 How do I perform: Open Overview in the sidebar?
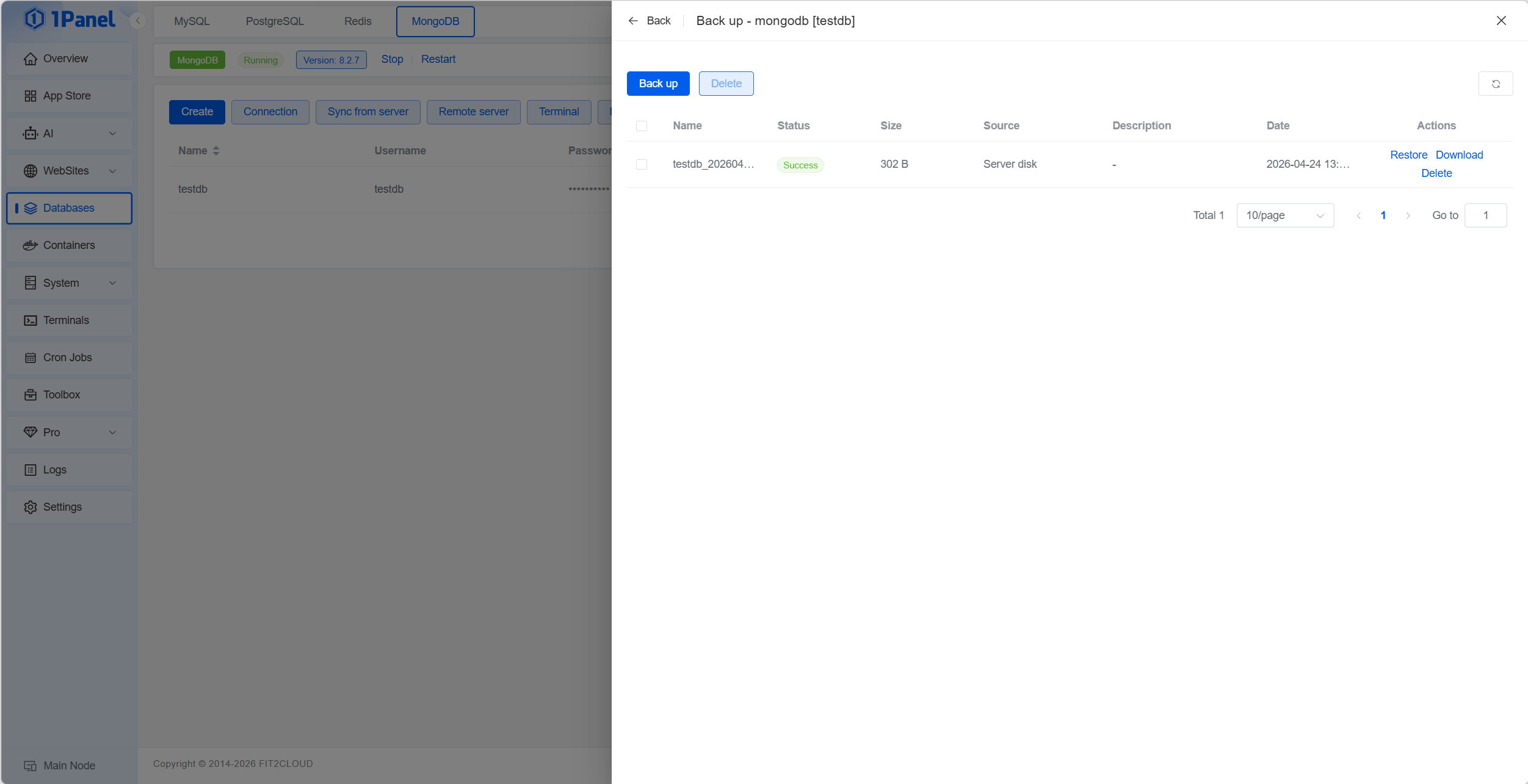70,59
